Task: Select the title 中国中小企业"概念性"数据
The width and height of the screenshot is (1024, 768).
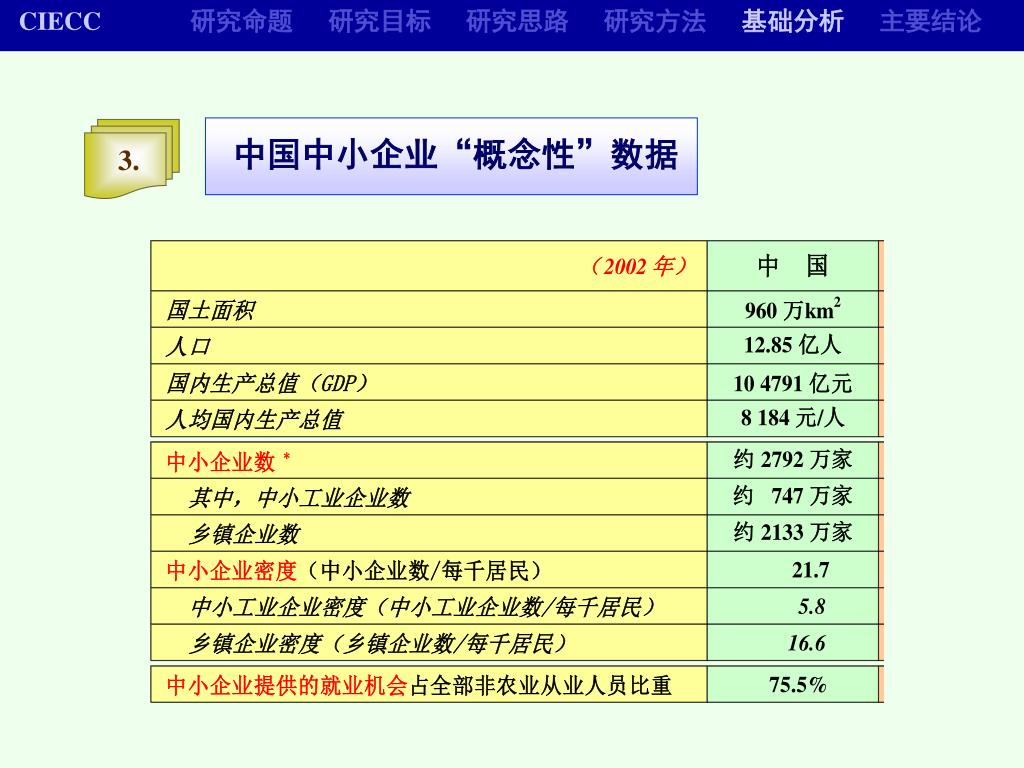Action: point(456,155)
